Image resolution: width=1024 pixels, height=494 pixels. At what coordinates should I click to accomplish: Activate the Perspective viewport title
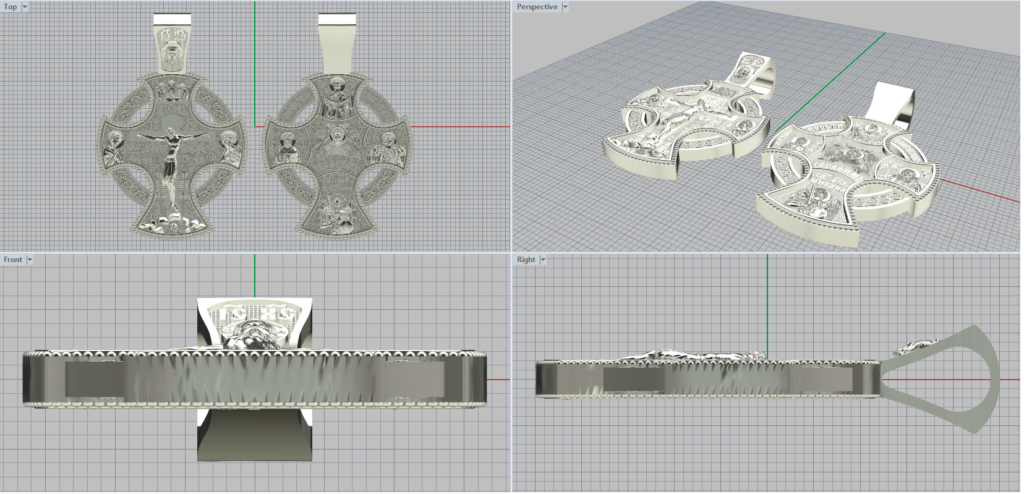click(x=537, y=7)
